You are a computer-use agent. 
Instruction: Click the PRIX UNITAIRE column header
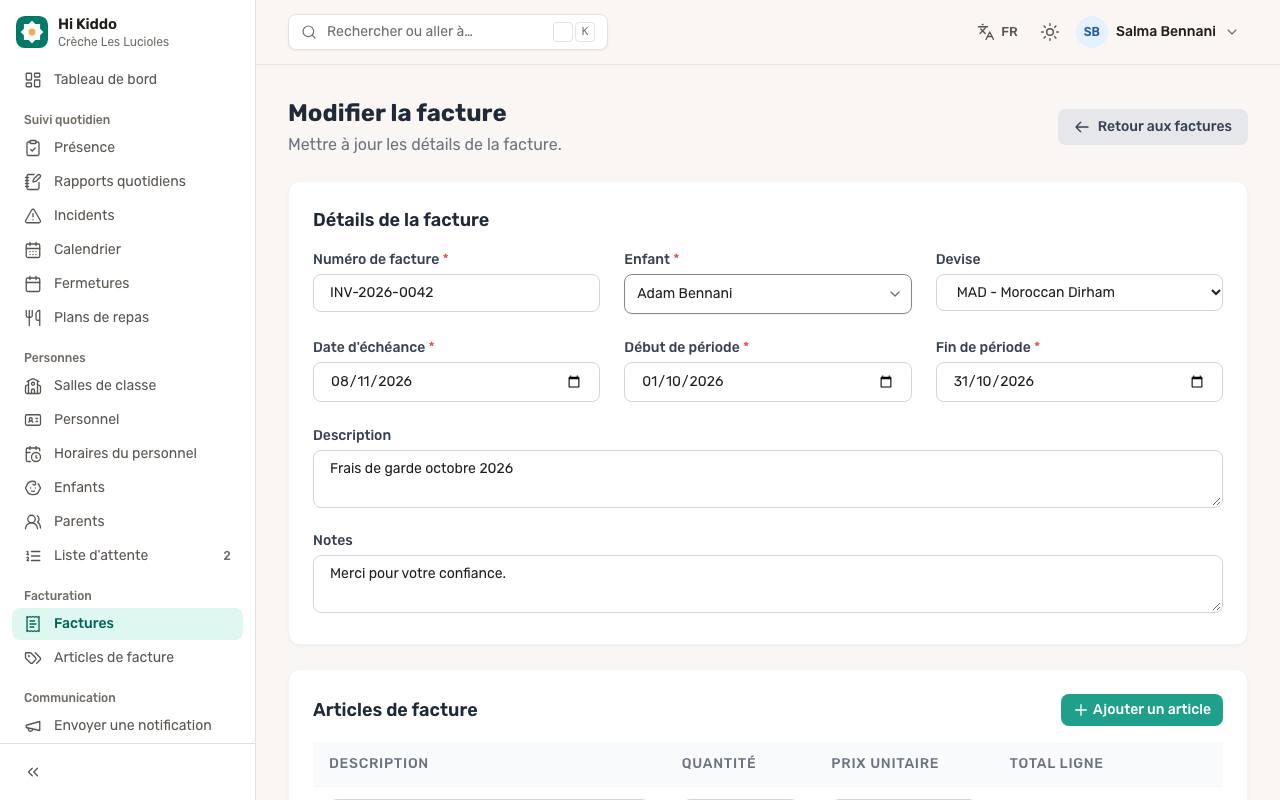[885, 764]
